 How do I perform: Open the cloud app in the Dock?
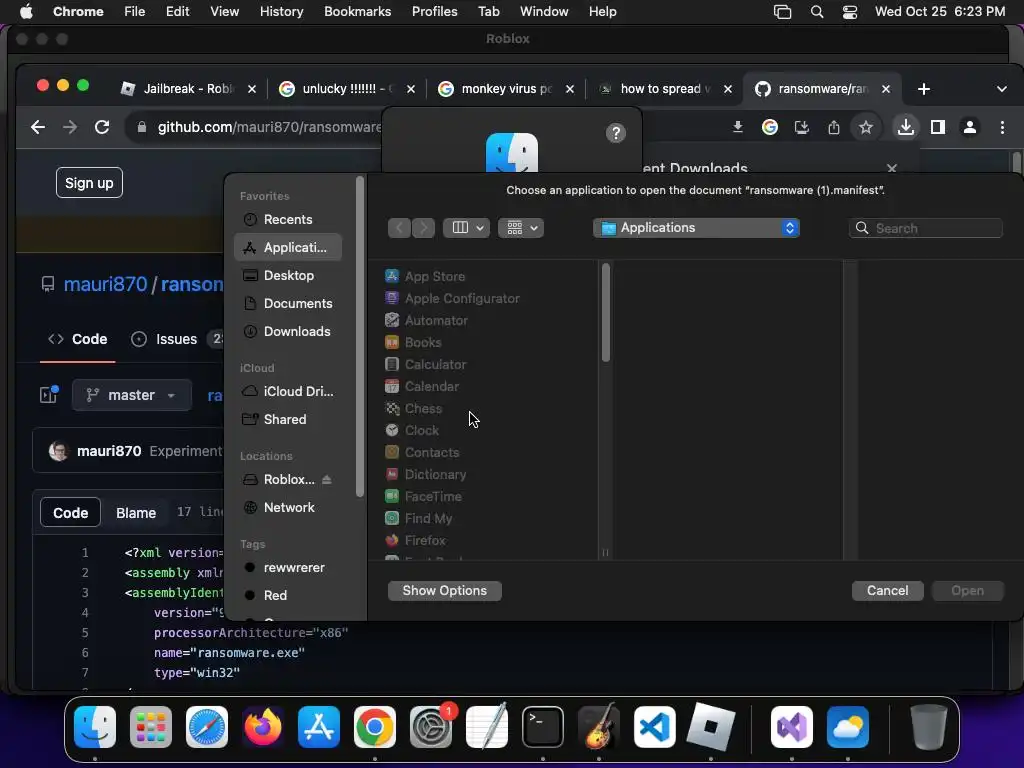848,726
